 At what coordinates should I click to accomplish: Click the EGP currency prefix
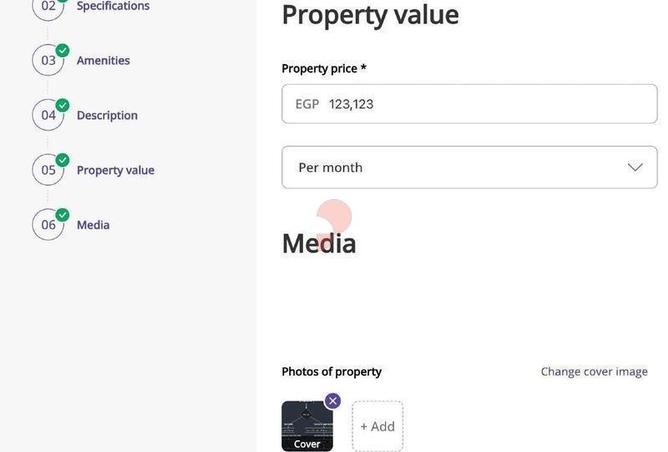pyautogui.click(x=307, y=104)
